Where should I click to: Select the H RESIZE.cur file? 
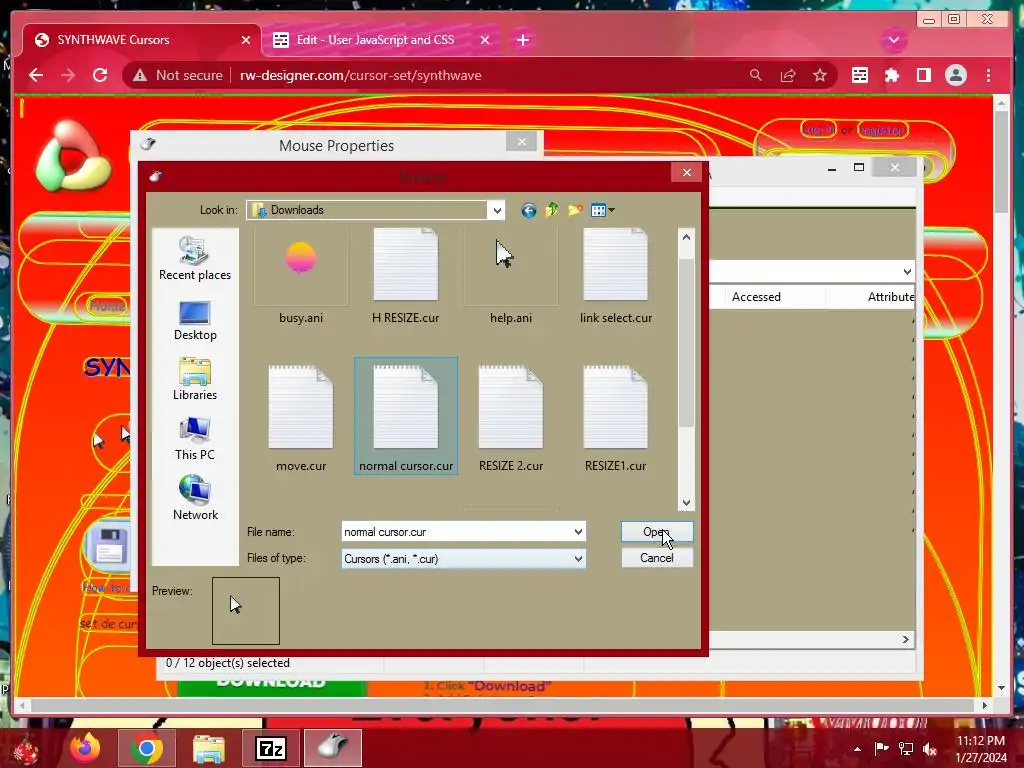pos(406,277)
